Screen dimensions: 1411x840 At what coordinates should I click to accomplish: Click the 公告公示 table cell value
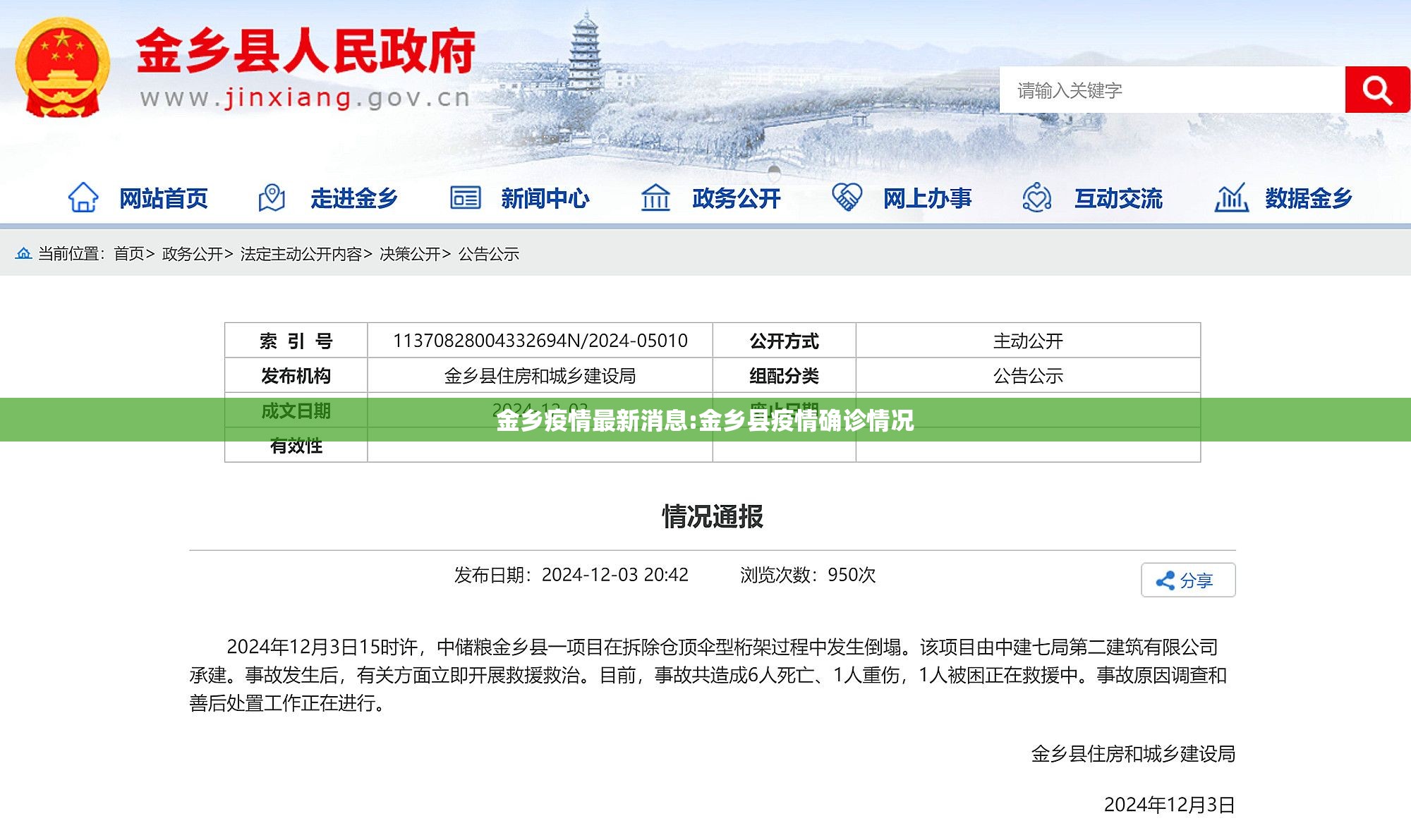(1028, 376)
